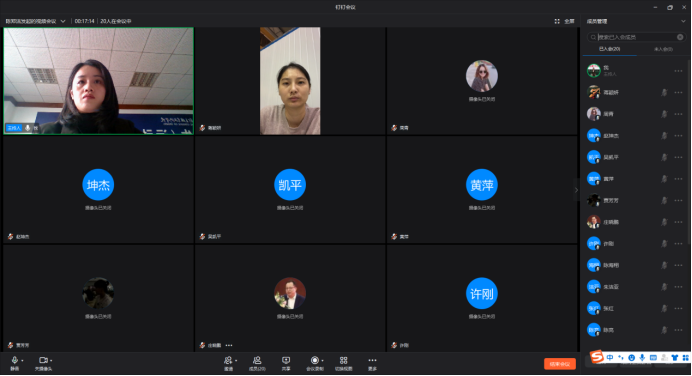Toggle mic for 张红 in member list
The width and height of the screenshot is (692, 376).
(x=664, y=308)
